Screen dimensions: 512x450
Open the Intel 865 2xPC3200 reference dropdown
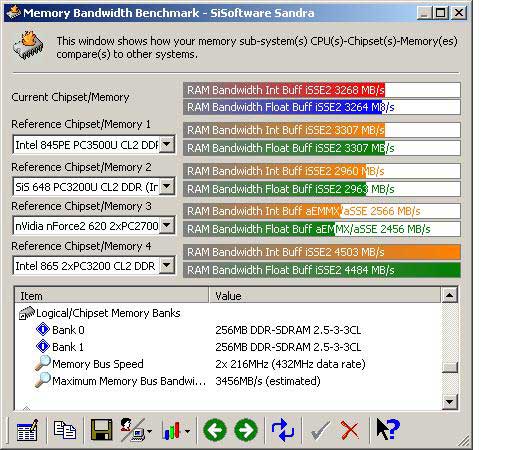coord(166,266)
